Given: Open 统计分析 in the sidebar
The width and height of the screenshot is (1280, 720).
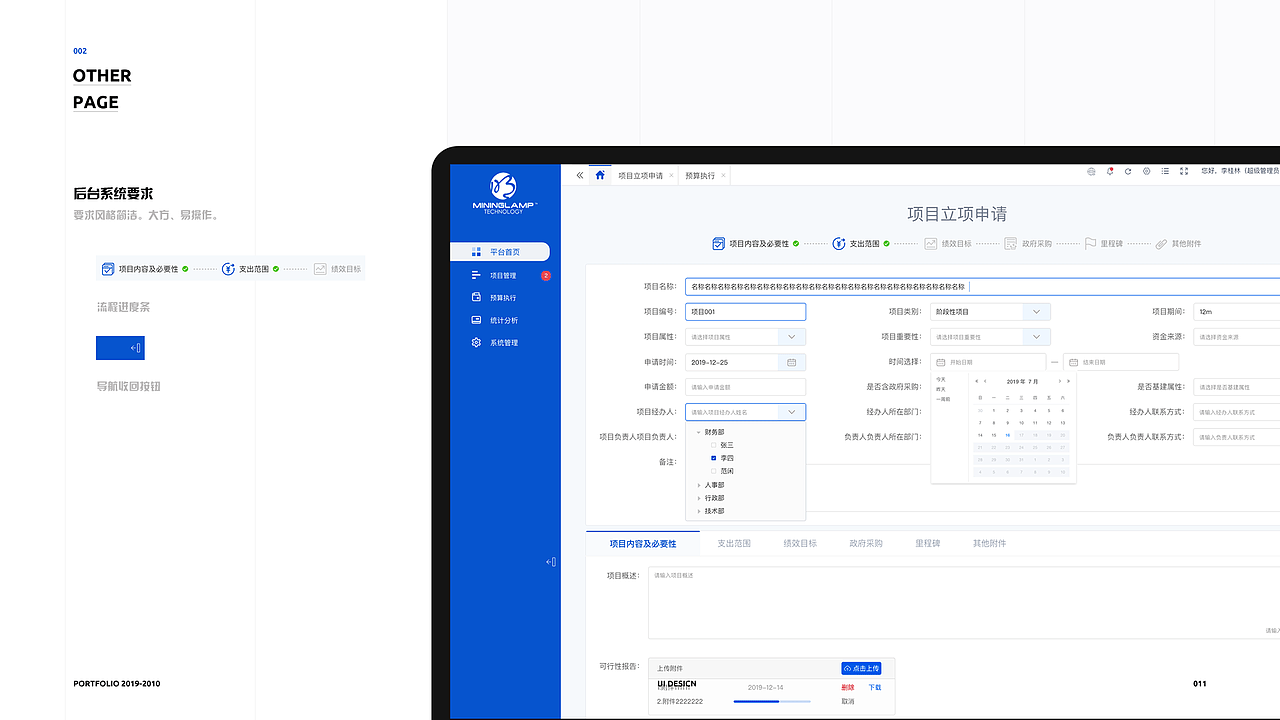Looking at the screenshot, I should point(505,320).
